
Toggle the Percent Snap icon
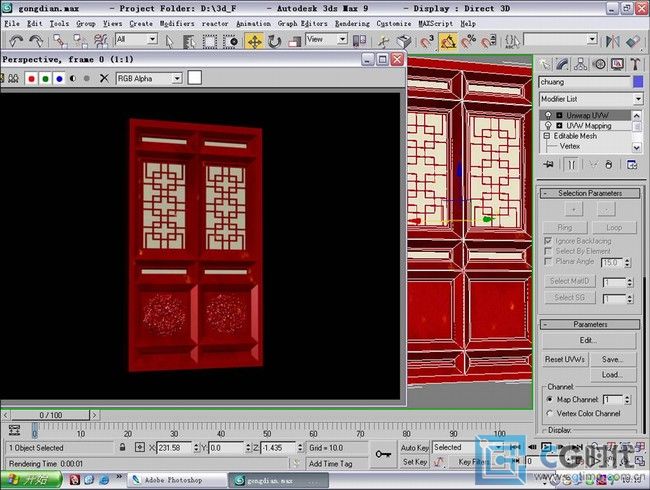468,41
